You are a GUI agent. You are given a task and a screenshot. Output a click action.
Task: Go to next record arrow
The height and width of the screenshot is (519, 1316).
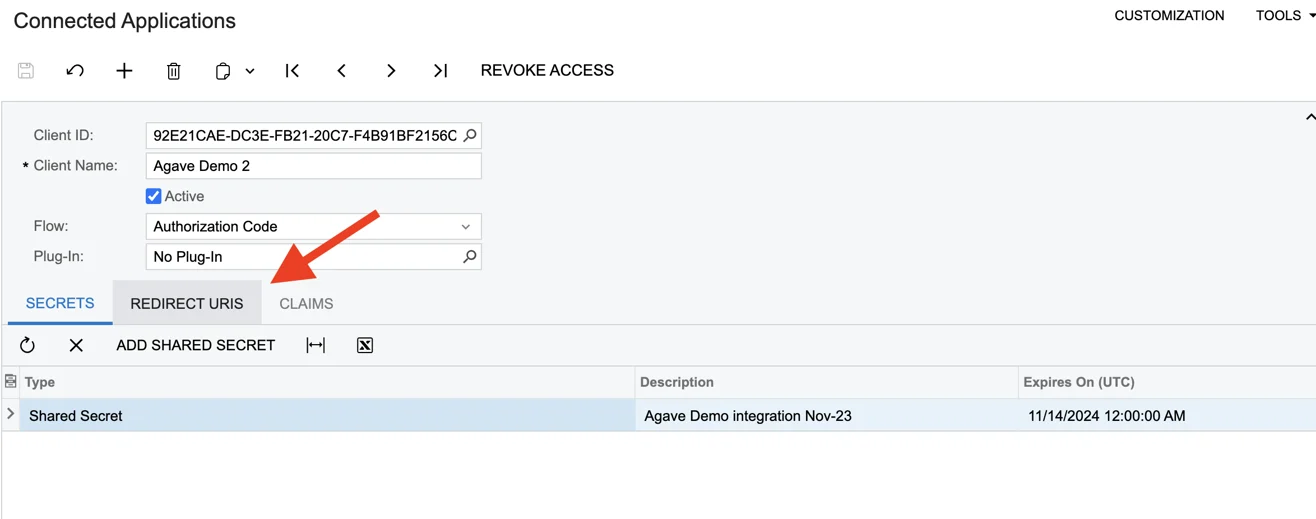pyautogui.click(x=391, y=70)
